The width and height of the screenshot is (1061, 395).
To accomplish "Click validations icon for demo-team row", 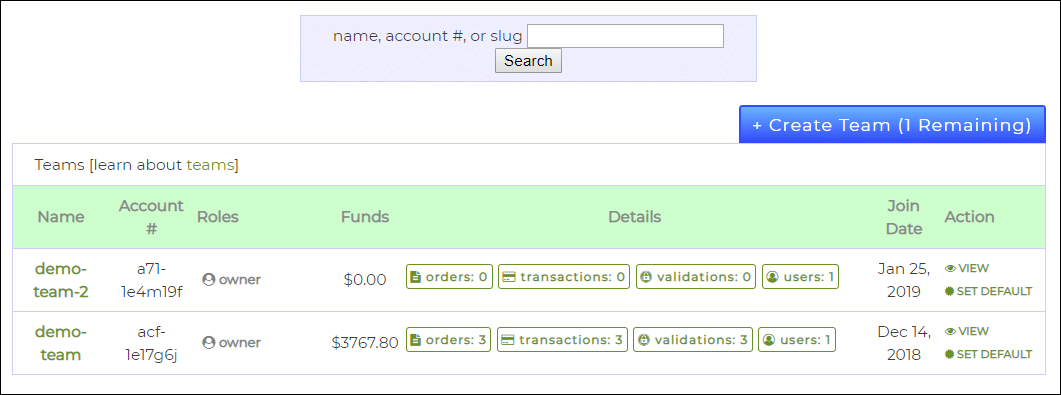I will [644, 340].
